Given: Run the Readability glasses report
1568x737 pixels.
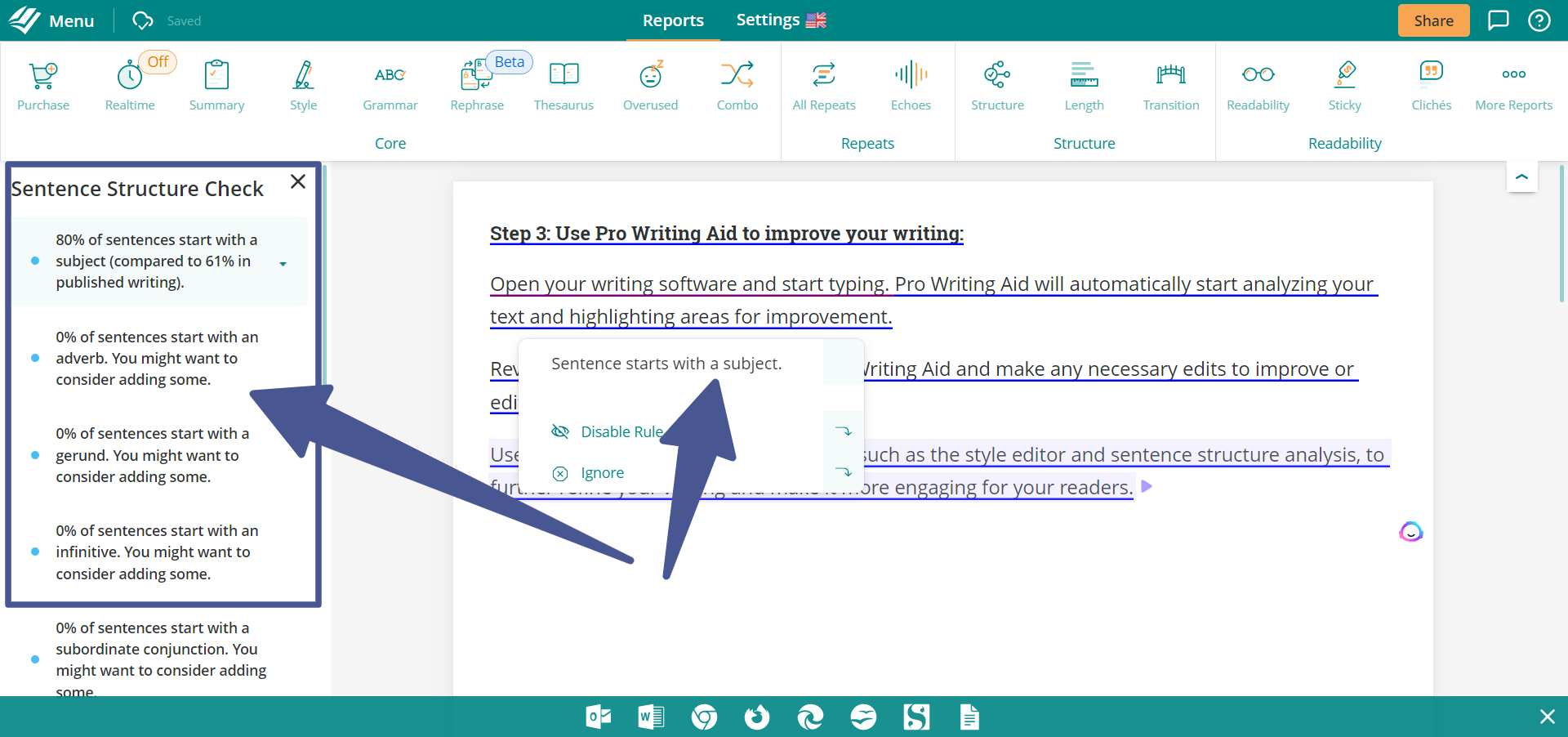Looking at the screenshot, I should tap(1258, 86).
